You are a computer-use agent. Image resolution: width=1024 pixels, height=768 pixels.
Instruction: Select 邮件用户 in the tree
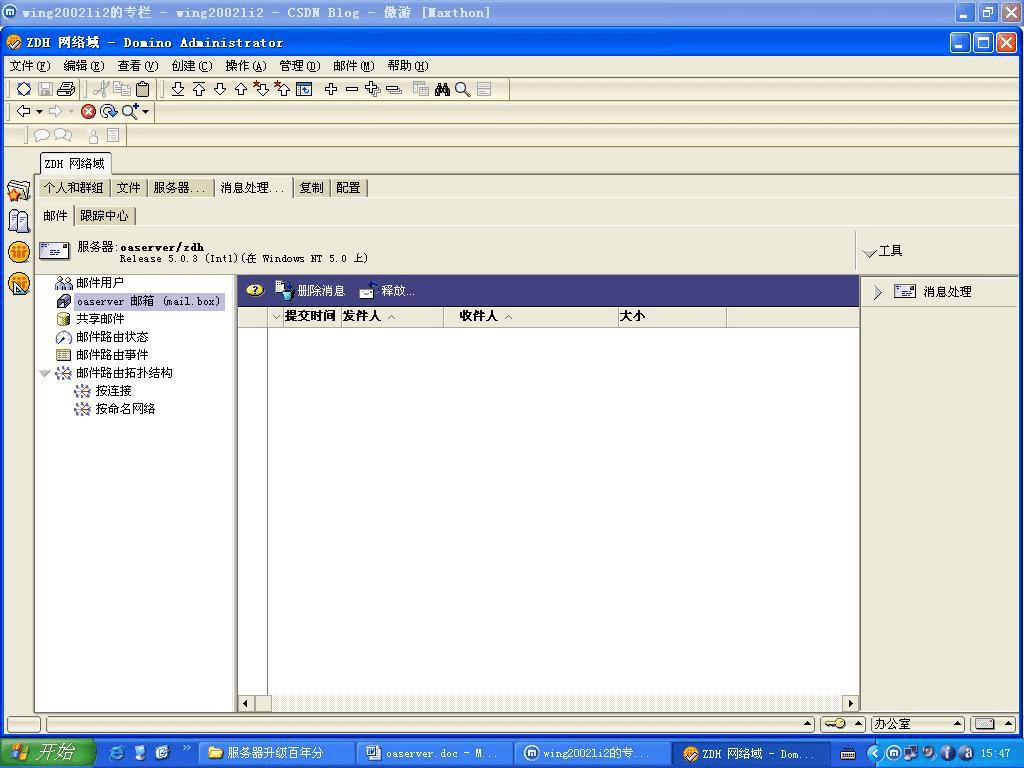[100, 283]
